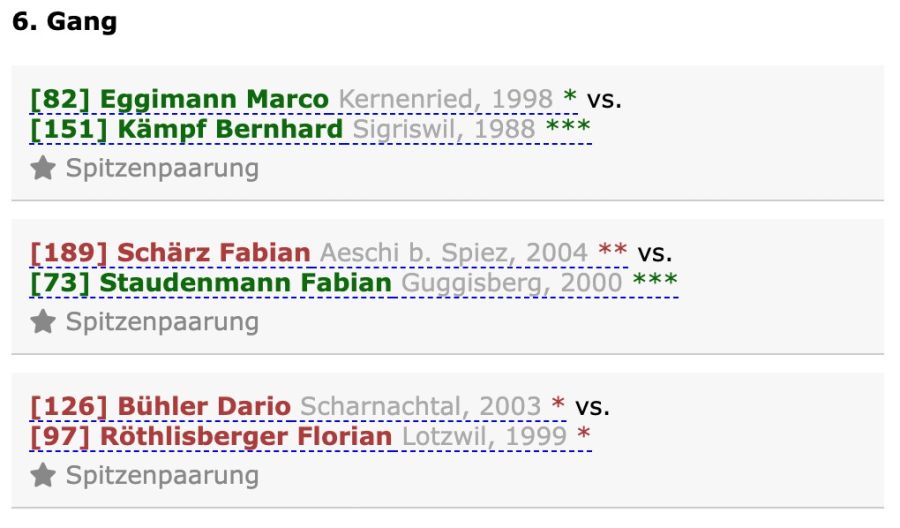The width and height of the screenshot is (900, 528).
Task: Click the three green asterisks after Guggisberg, 2000
Action: [x=655, y=280]
